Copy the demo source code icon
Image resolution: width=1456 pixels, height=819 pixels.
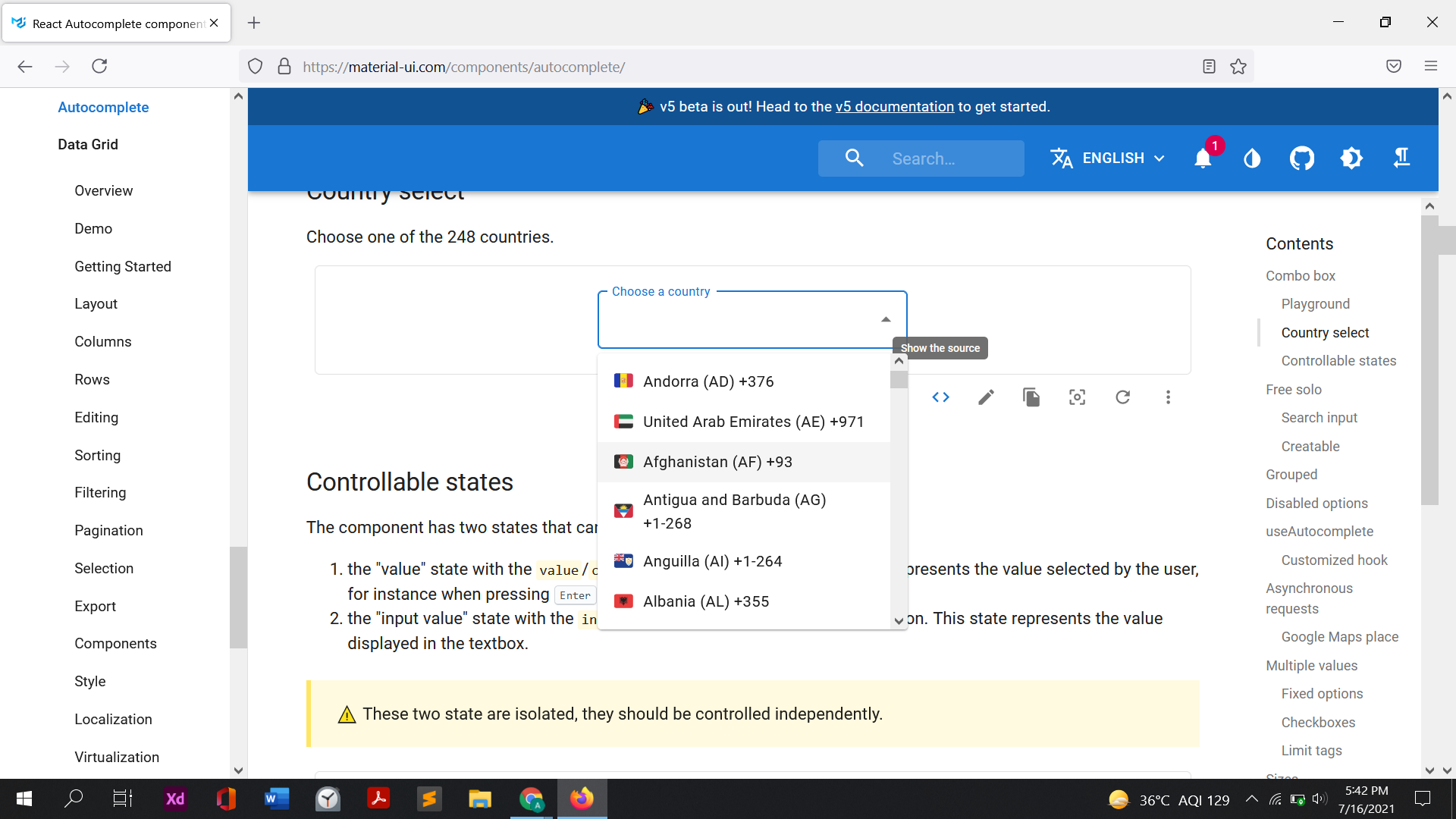[x=1031, y=397]
